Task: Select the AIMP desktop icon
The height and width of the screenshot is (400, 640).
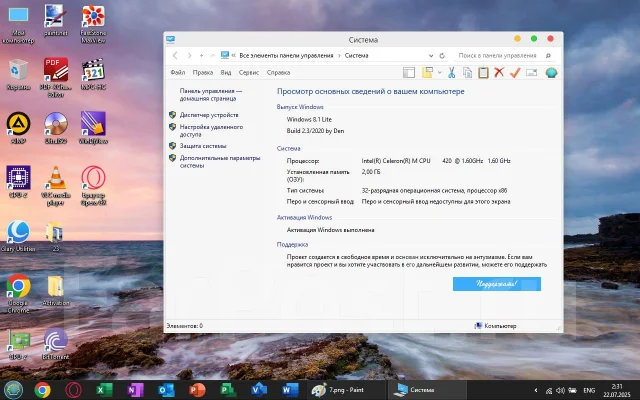Action: (18, 128)
